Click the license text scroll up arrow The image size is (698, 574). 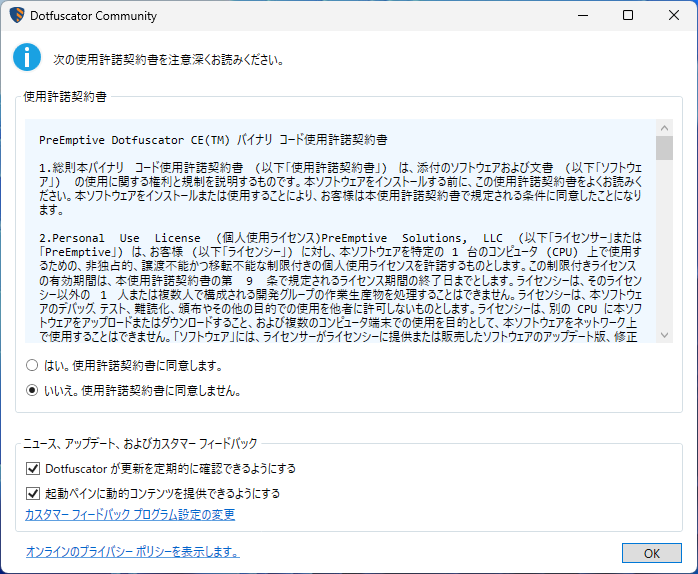pyautogui.click(x=665, y=128)
